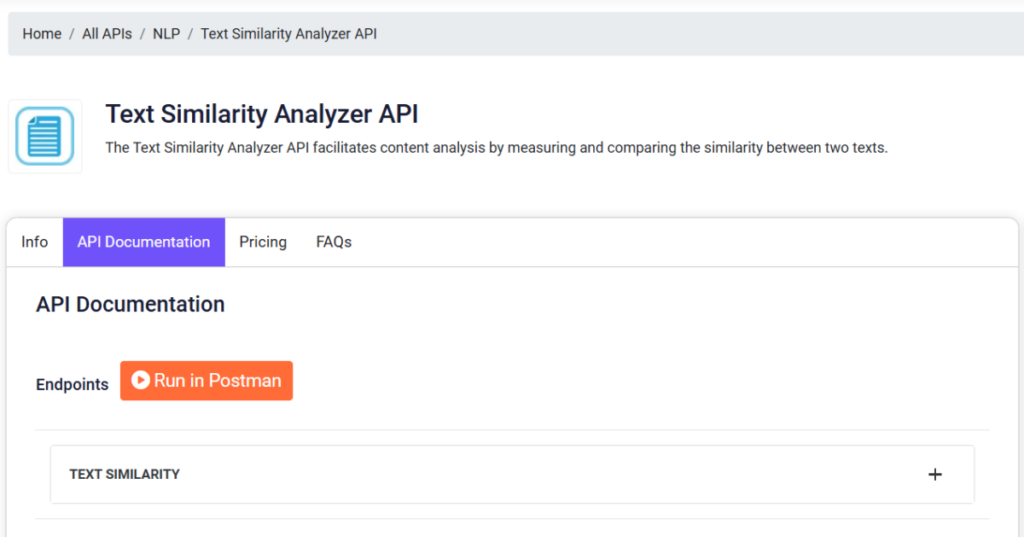Screen dimensions: 1024x537
Task: Switch to the Pricing tab
Action: 263,242
